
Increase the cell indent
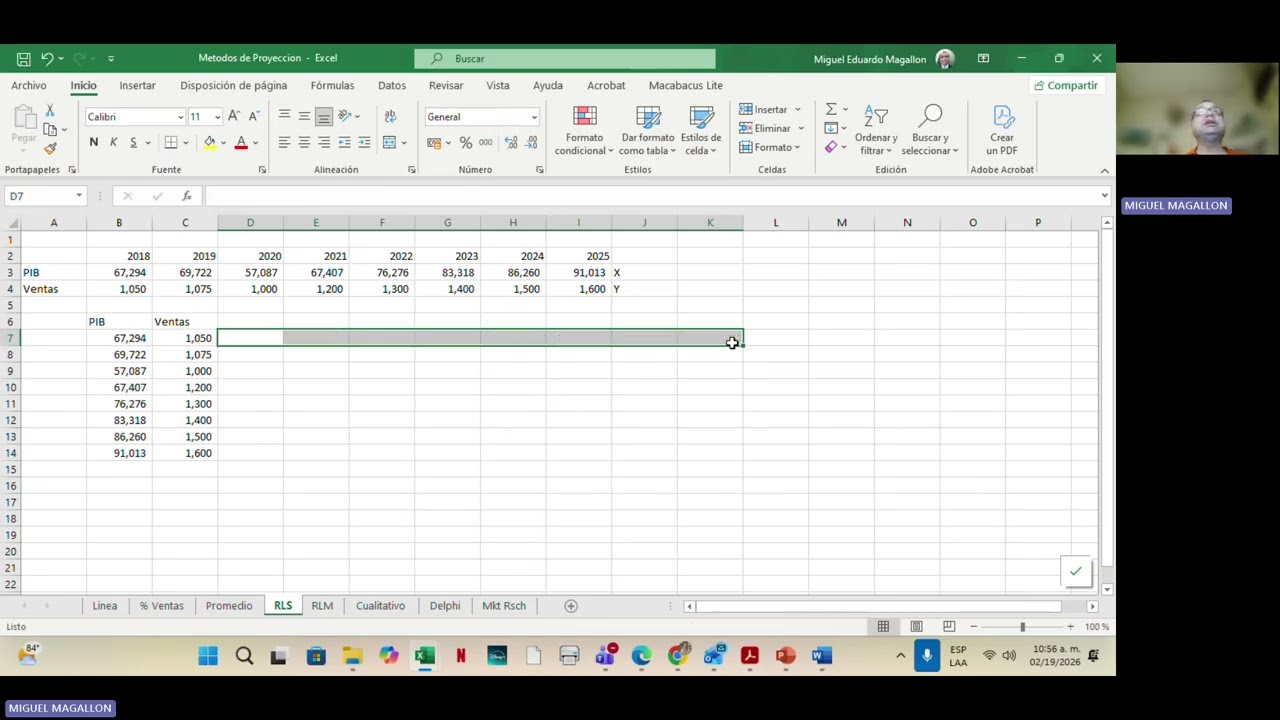click(363, 143)
